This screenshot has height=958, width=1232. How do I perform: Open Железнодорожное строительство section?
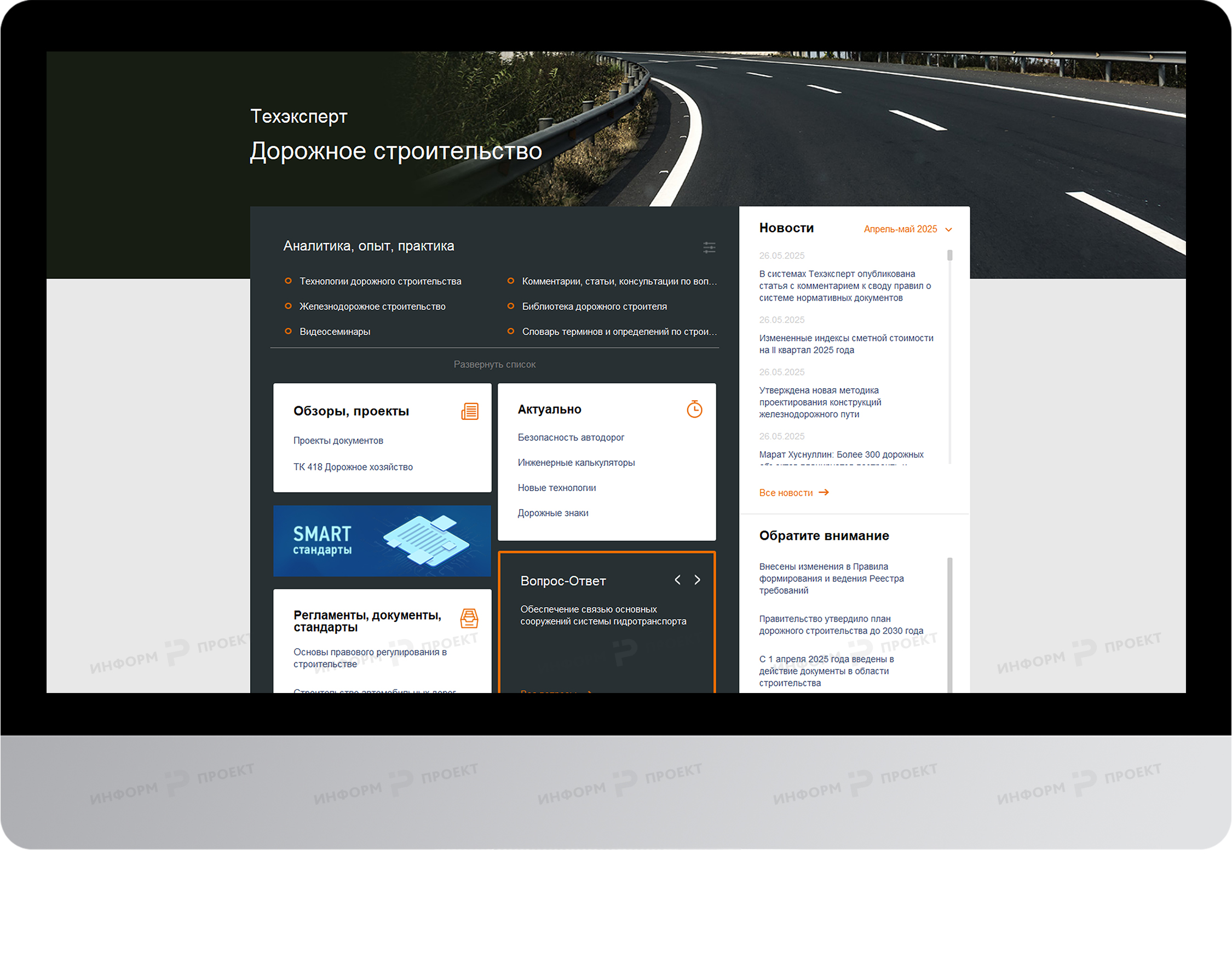click(372, 306)
